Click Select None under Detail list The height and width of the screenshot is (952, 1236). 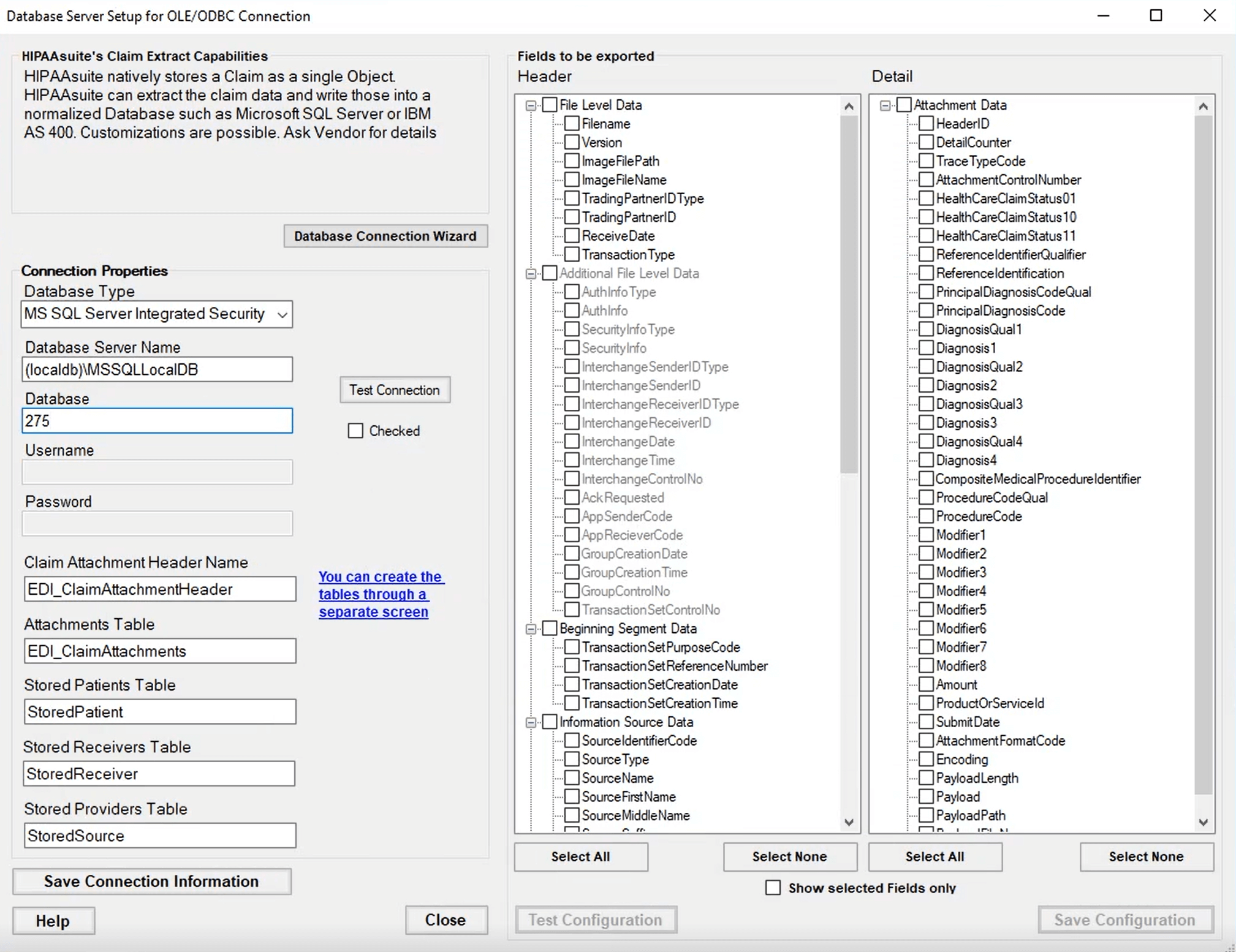[1145, 856]
